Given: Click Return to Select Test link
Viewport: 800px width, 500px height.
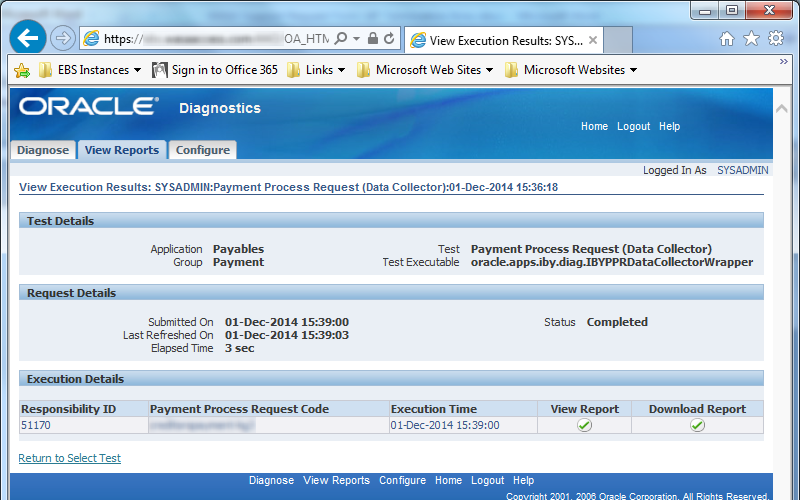Looking at the screenshot, I should pos(69,458).
